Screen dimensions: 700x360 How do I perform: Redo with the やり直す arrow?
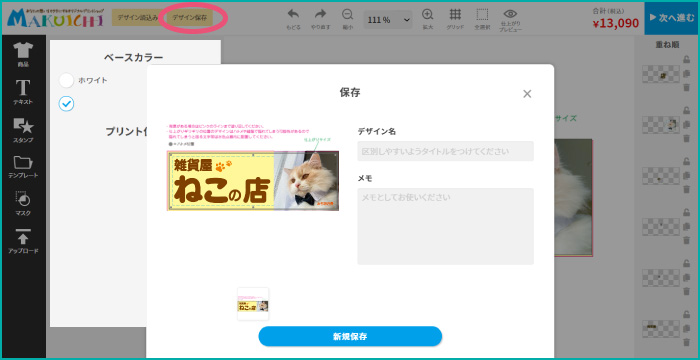pos(321,19)
